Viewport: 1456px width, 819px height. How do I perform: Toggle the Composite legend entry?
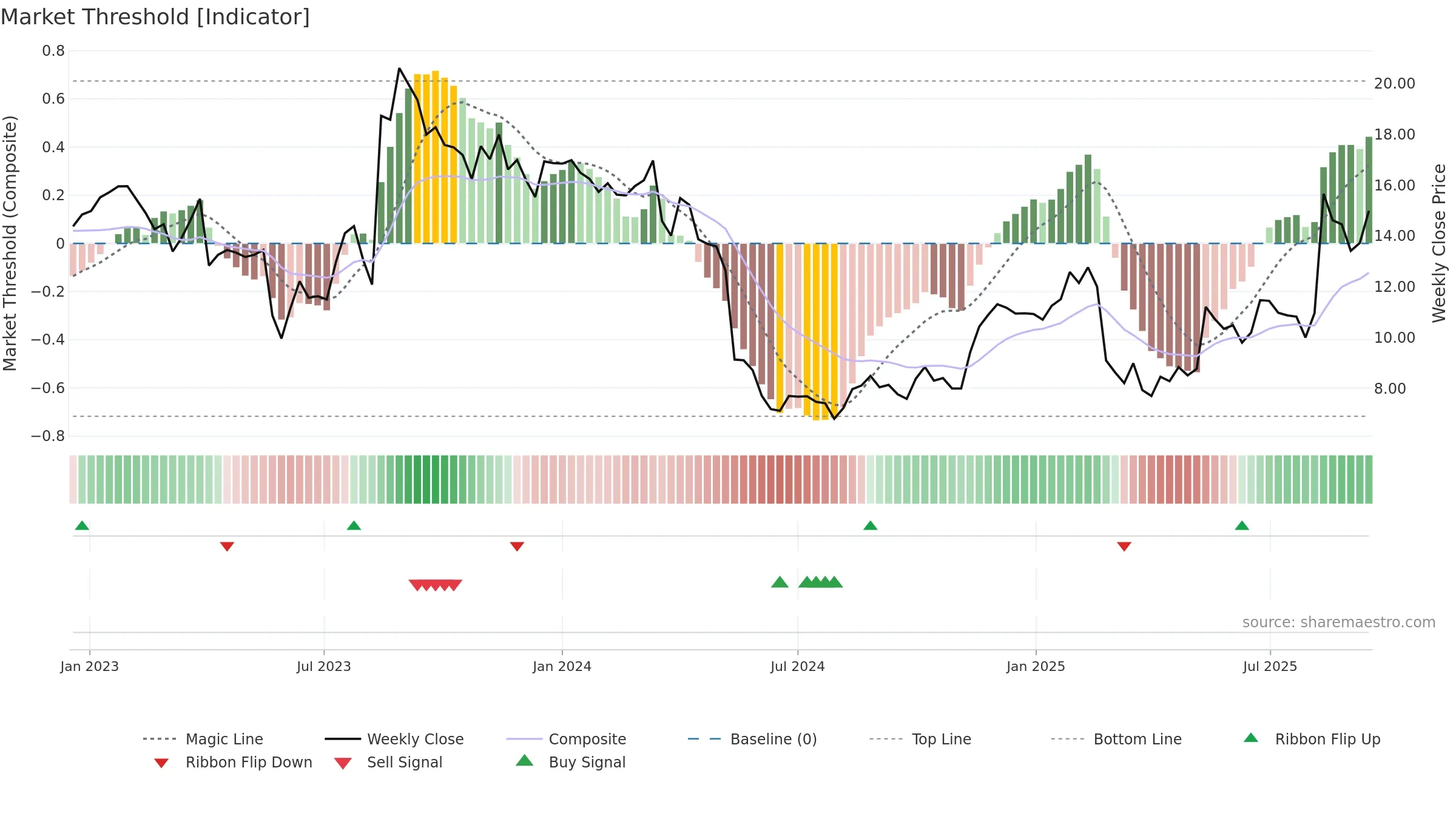[x=566, y=739]
